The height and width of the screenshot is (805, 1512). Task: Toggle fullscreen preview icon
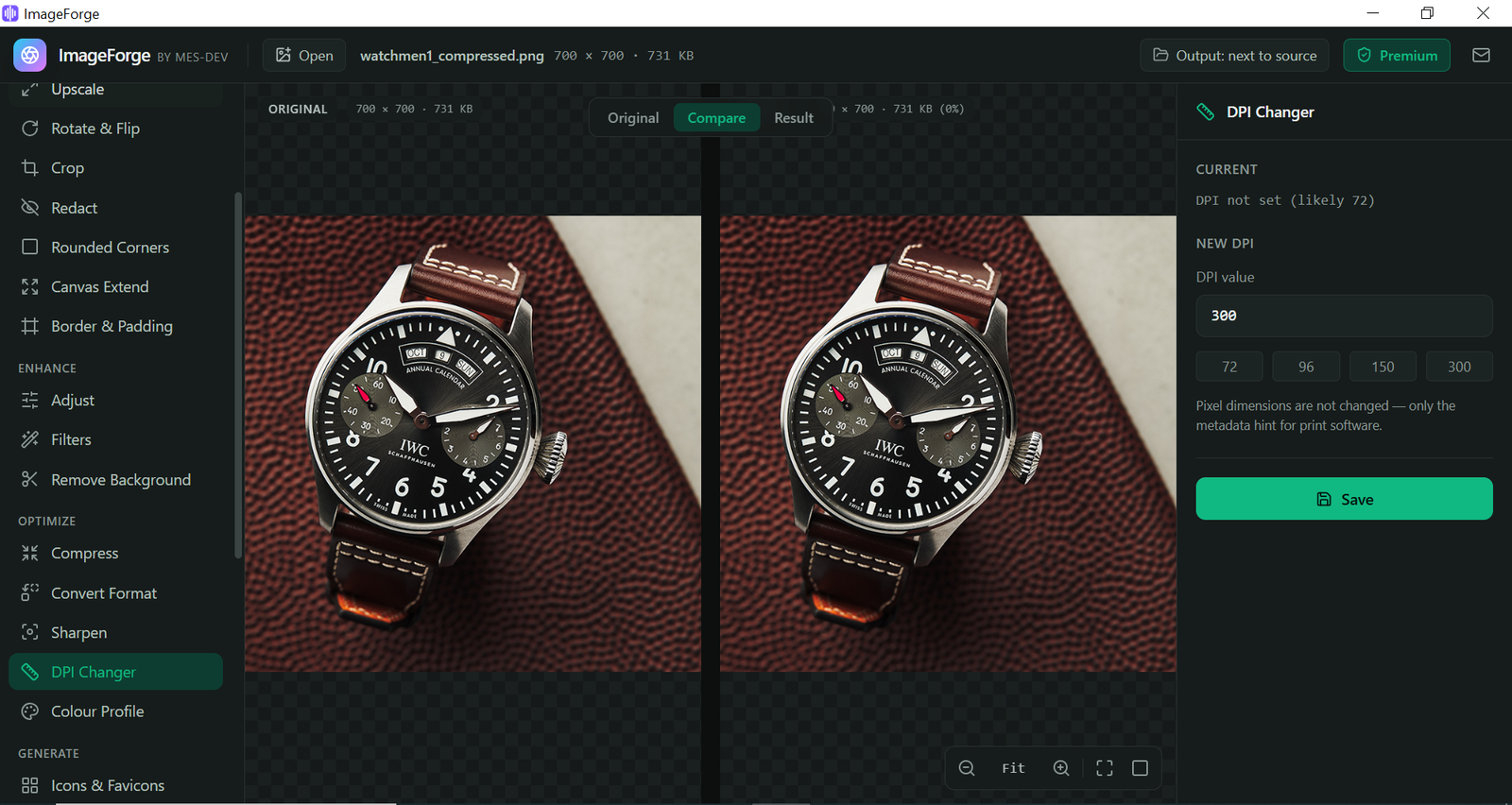pyautogui.click(x=1105, y=768)
